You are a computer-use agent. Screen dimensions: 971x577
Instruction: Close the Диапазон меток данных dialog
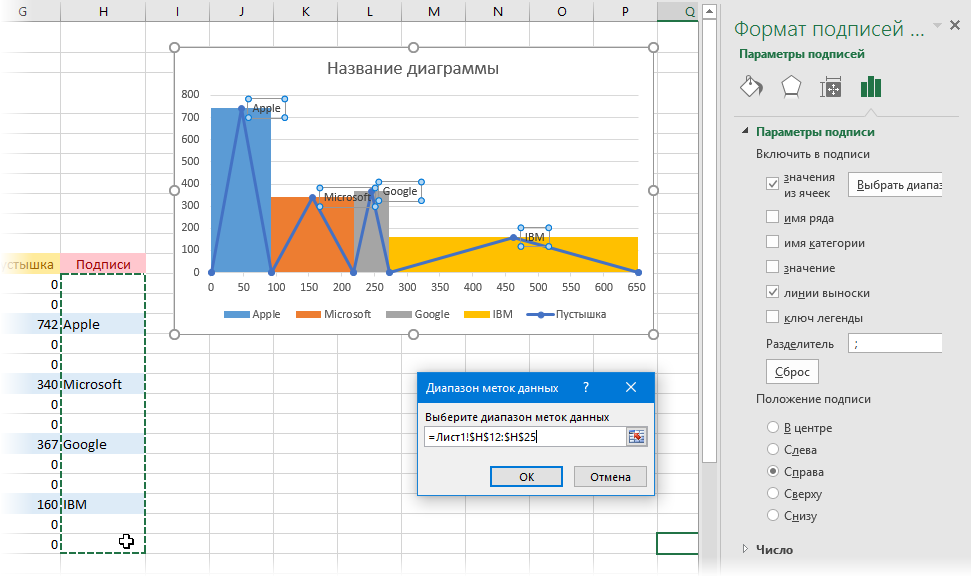click(x=631, y=388)
